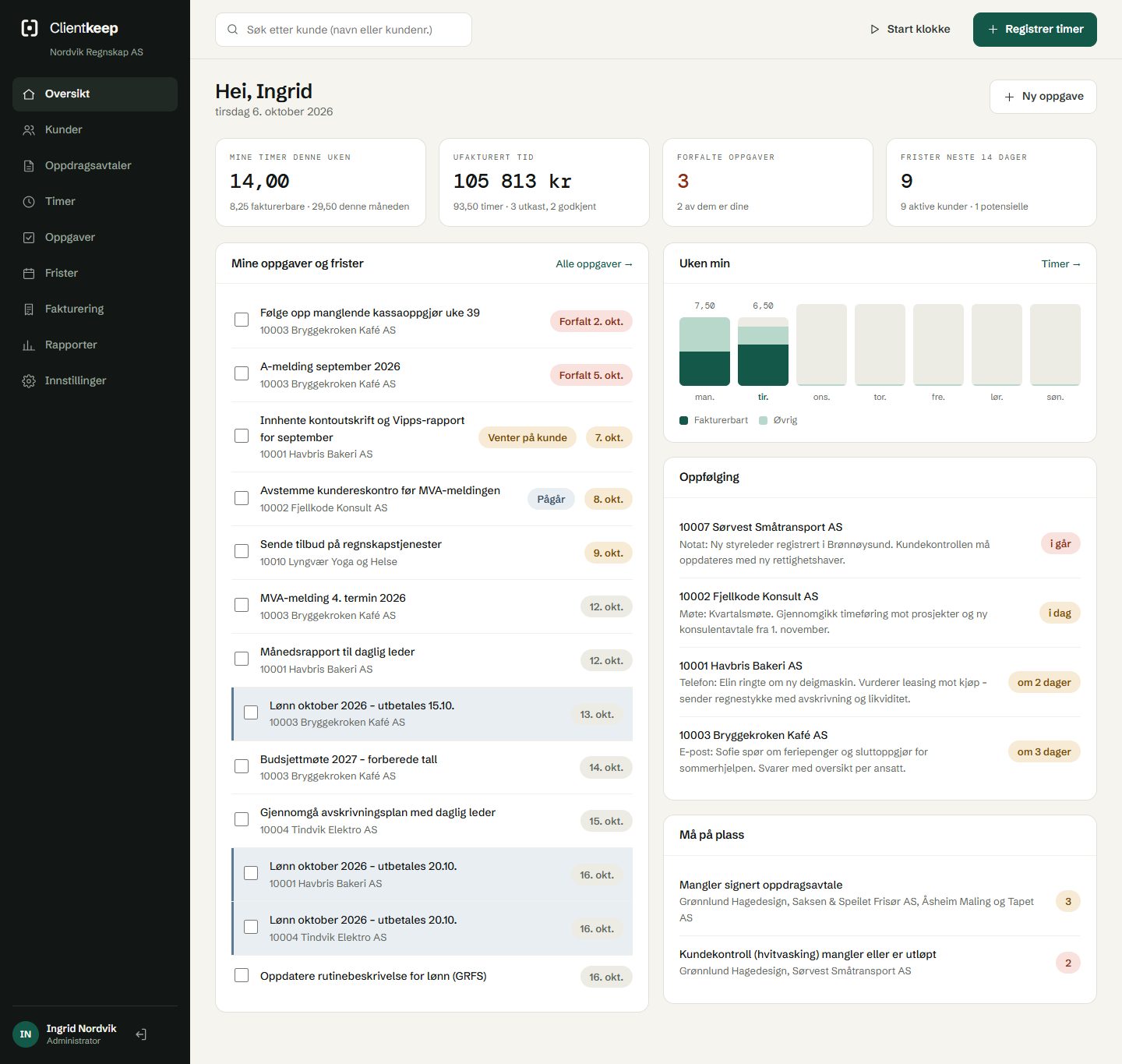The height and width of the screenshot is (1064, 1122).
Task: Click the IN user avatar
Action: (26, 1034)
